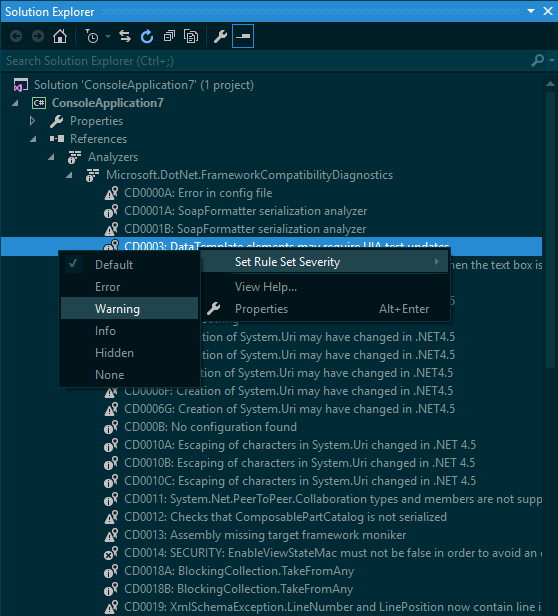Select the Solution 'ConsoleApplication7' node
The height and width of the screenshot is (616, 558).
(x=143, y=85)
